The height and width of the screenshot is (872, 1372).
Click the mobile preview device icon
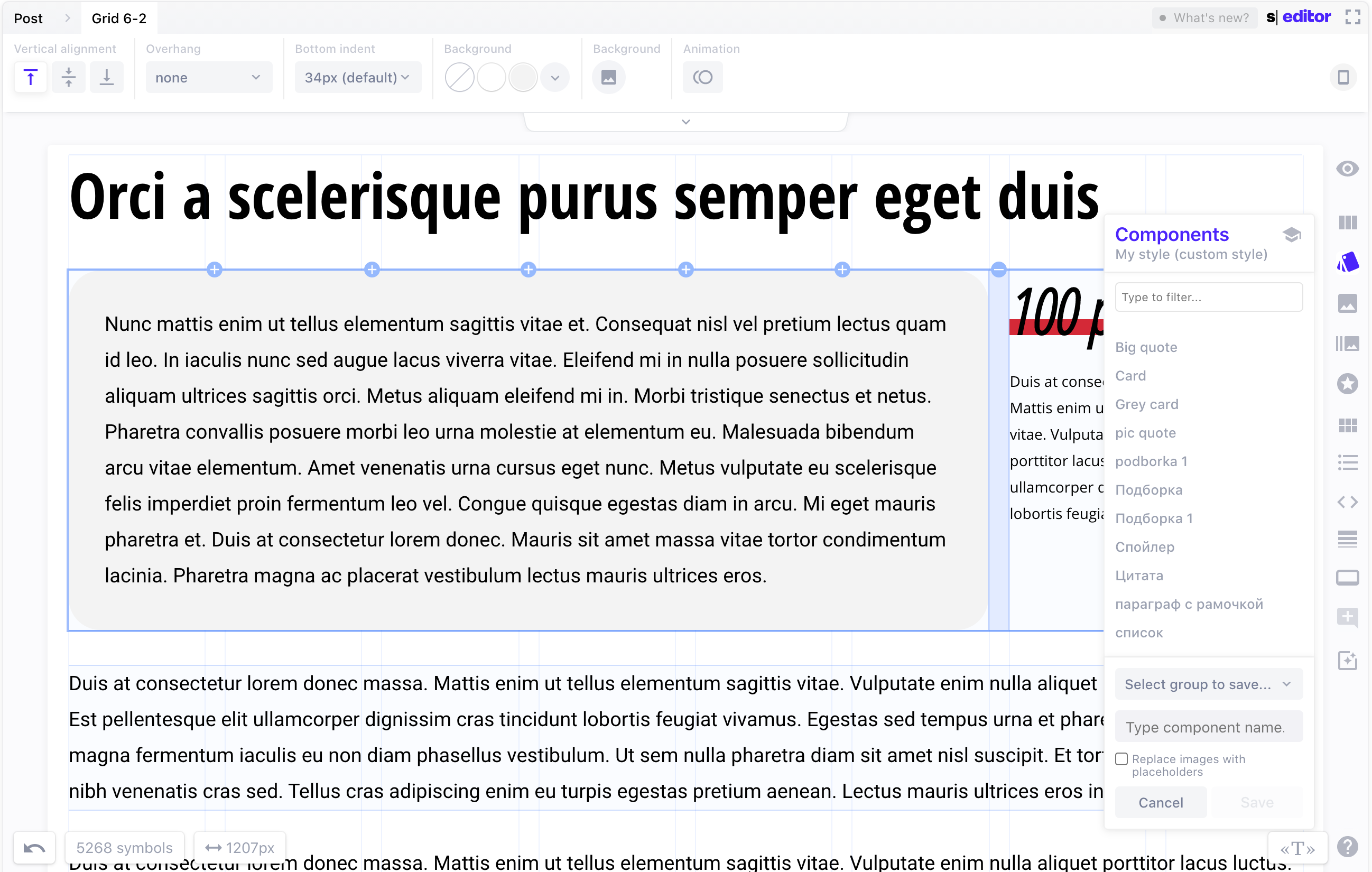pyautogui.click(x=1343, y=78)
